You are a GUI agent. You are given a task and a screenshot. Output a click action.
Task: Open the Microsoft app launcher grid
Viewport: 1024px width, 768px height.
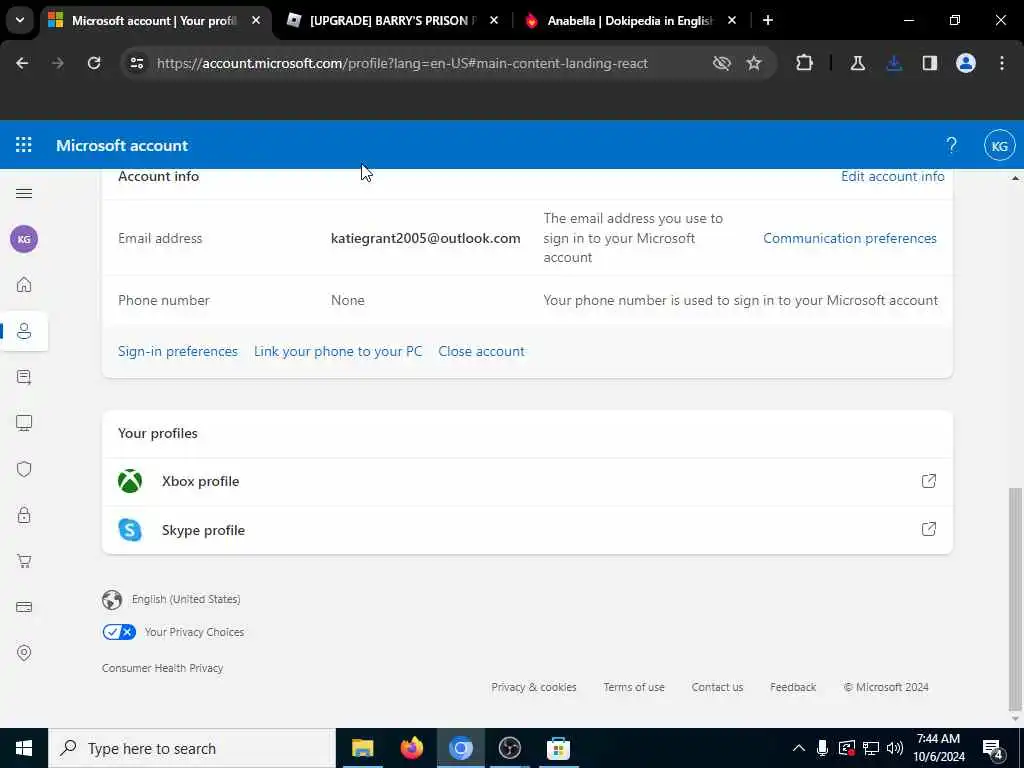24,145
